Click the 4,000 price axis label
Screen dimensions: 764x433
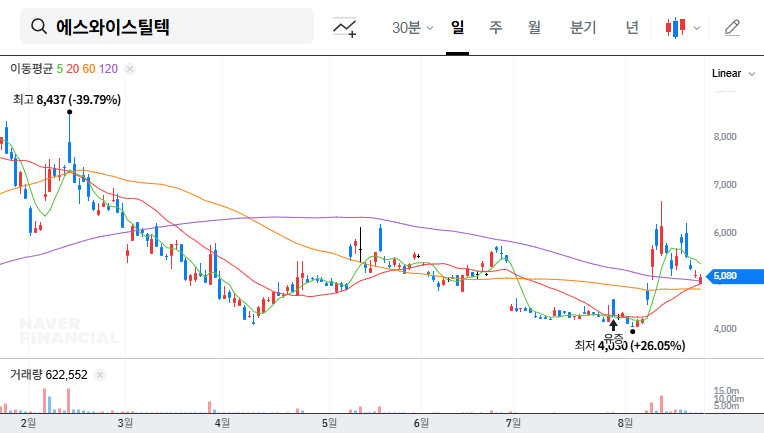(x=725, y=329)
